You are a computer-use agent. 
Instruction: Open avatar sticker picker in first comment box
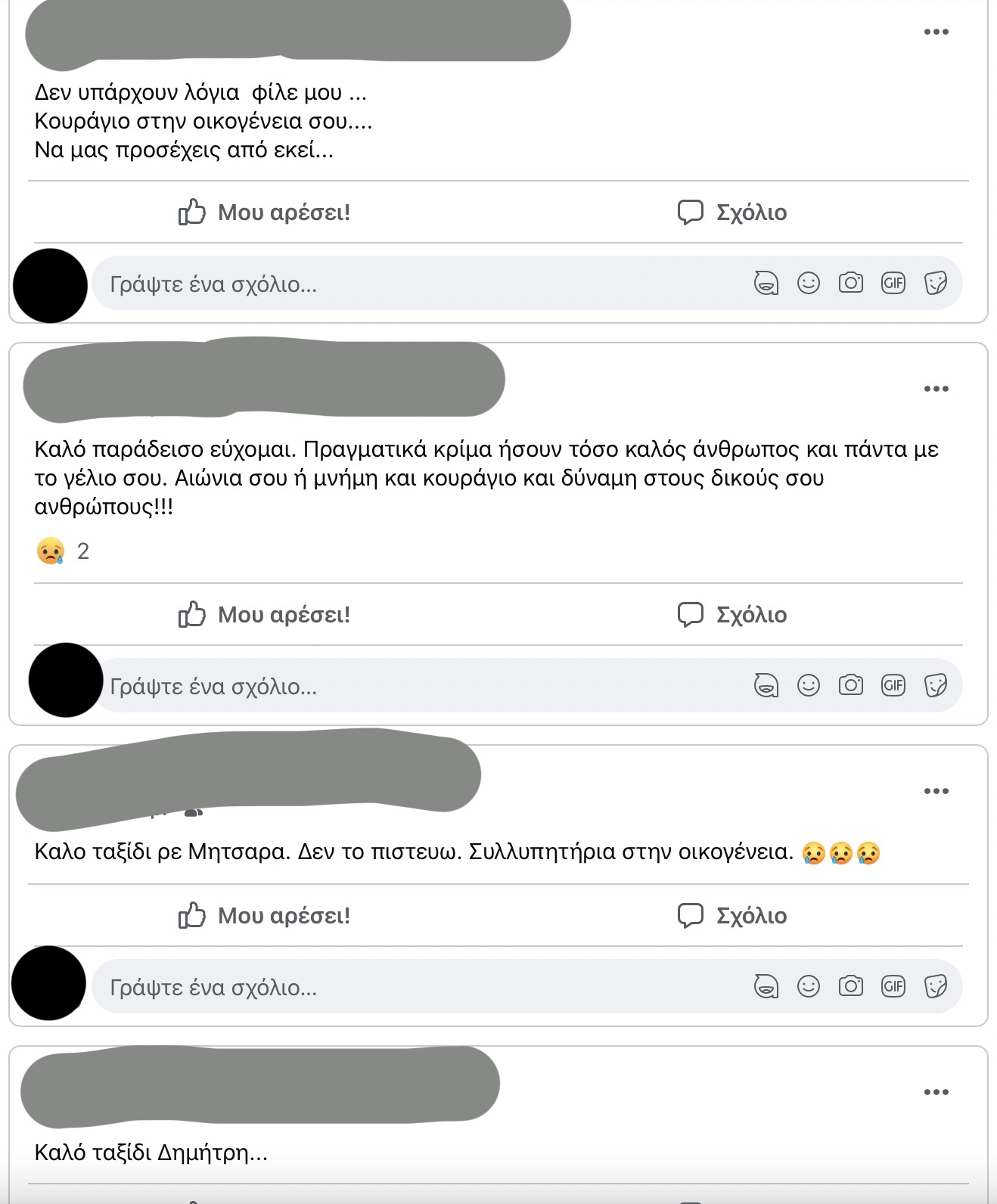(766, 284)
